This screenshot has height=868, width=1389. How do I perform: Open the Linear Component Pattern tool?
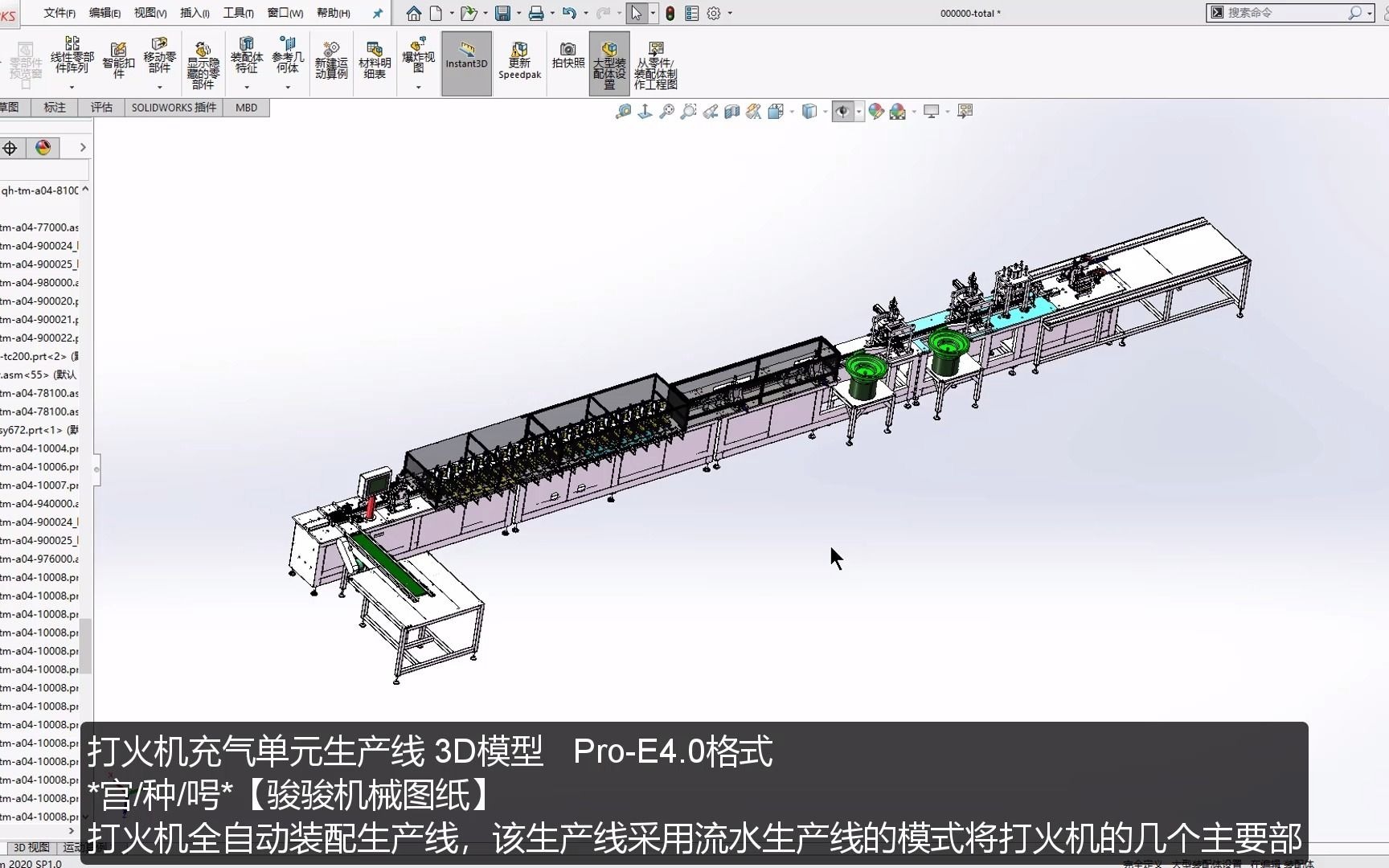[x=72, y=55]
